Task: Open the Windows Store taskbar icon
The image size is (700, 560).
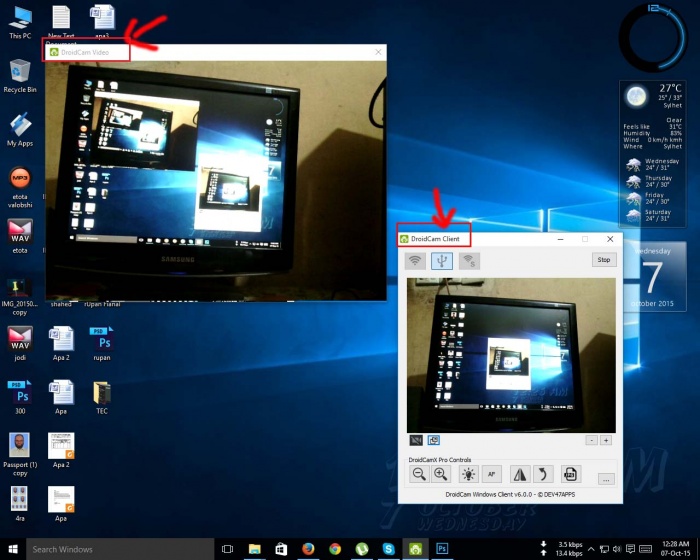Action: [x=281, y=549]
